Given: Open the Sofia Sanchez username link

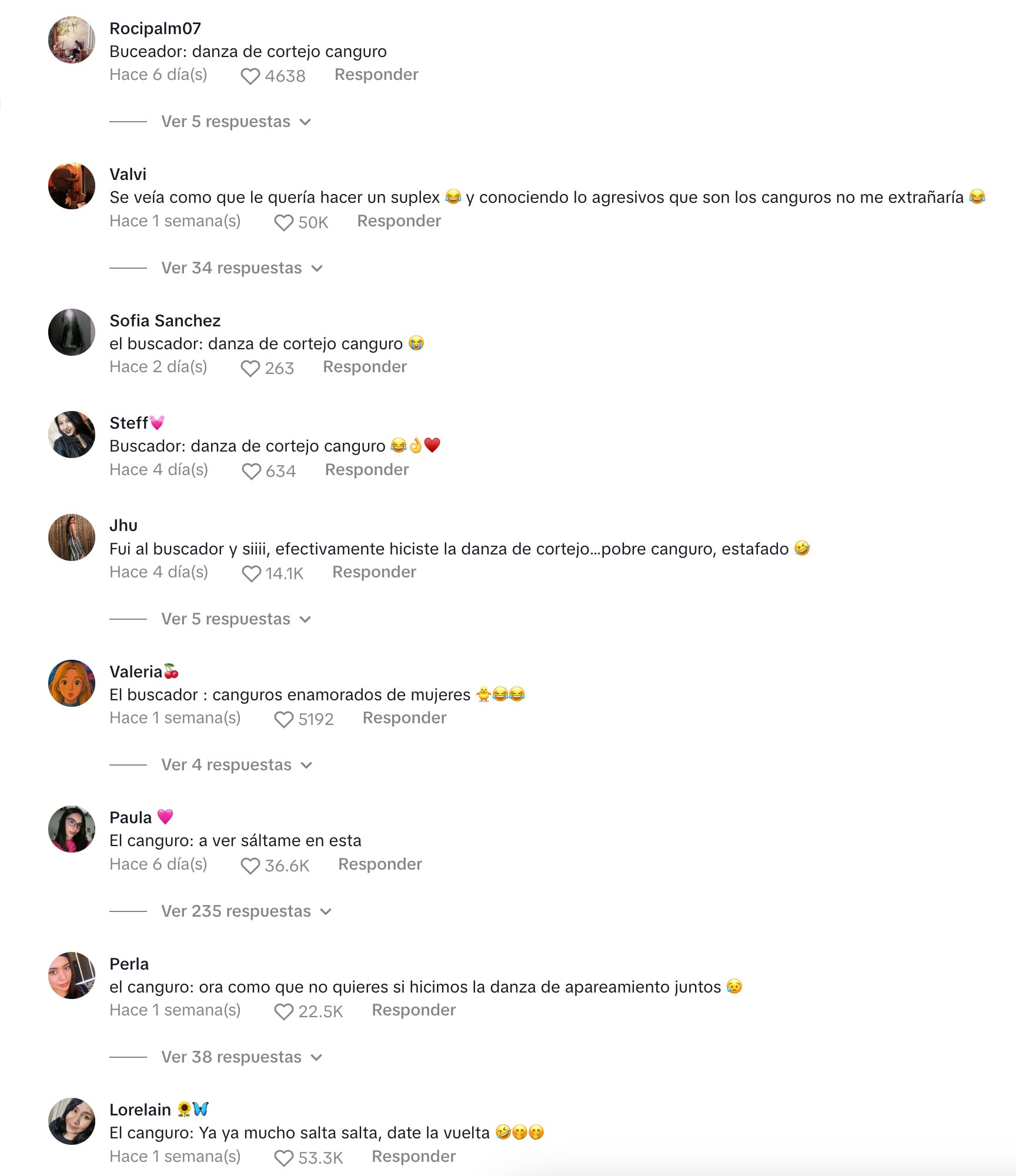Looking at the screenshot, I should (x=165, y=320).
